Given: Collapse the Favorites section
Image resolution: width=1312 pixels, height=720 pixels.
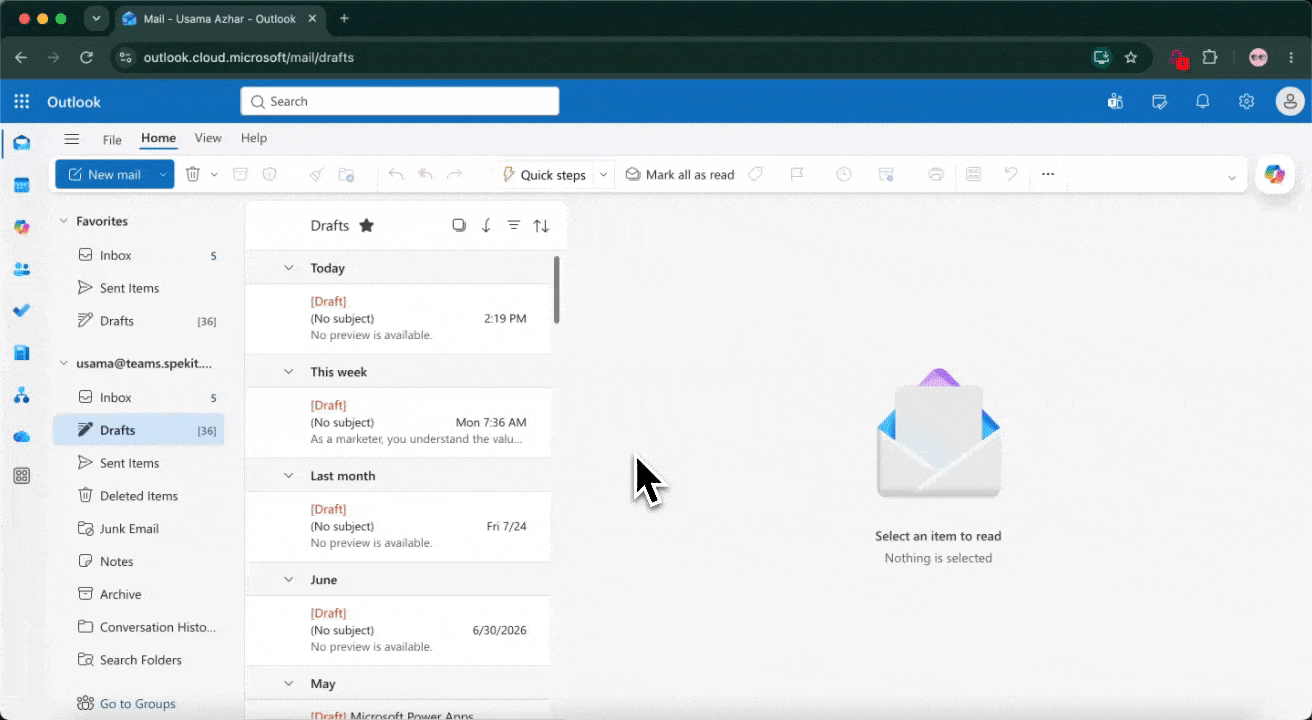Looking at the screenshot, I should point(64,221).
